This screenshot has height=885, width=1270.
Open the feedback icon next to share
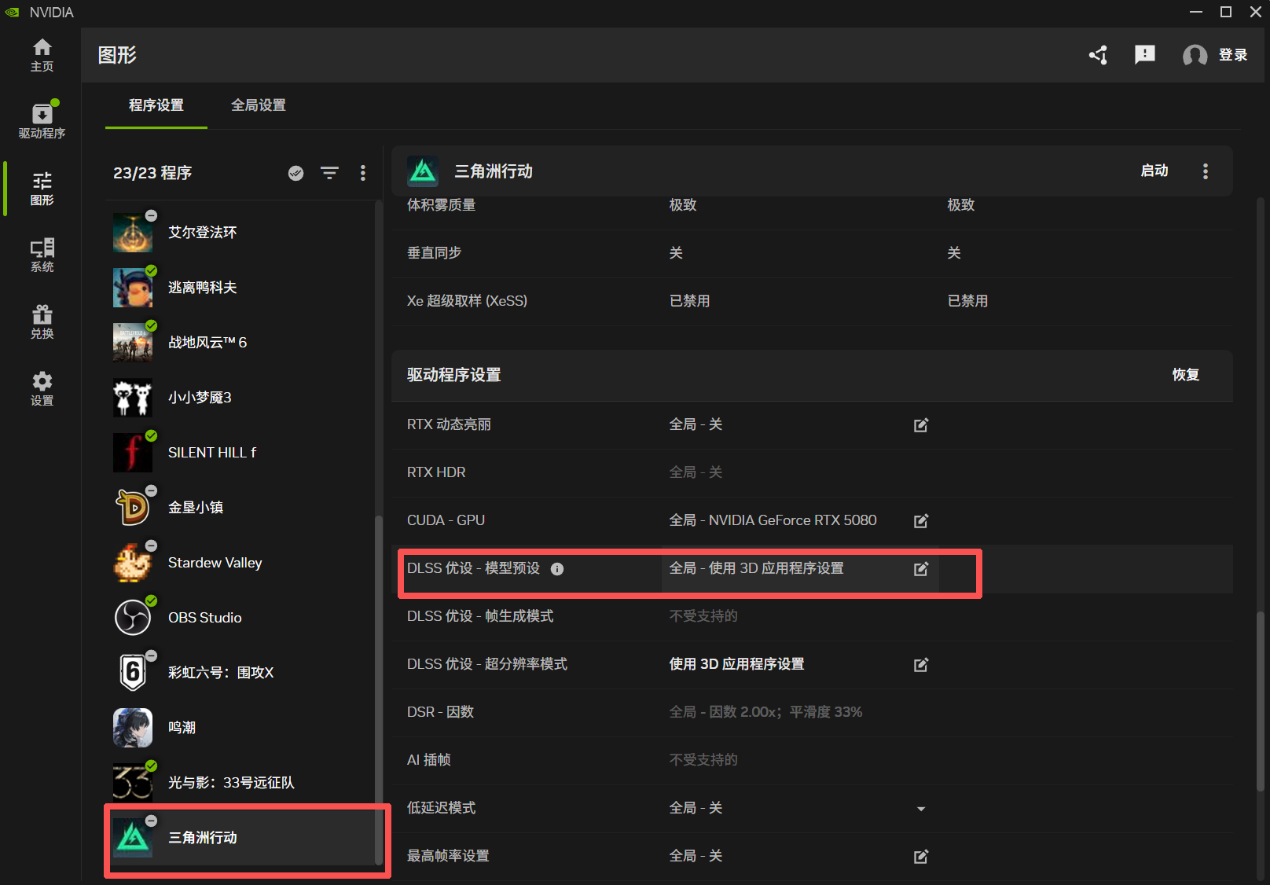coord(1144,55)
